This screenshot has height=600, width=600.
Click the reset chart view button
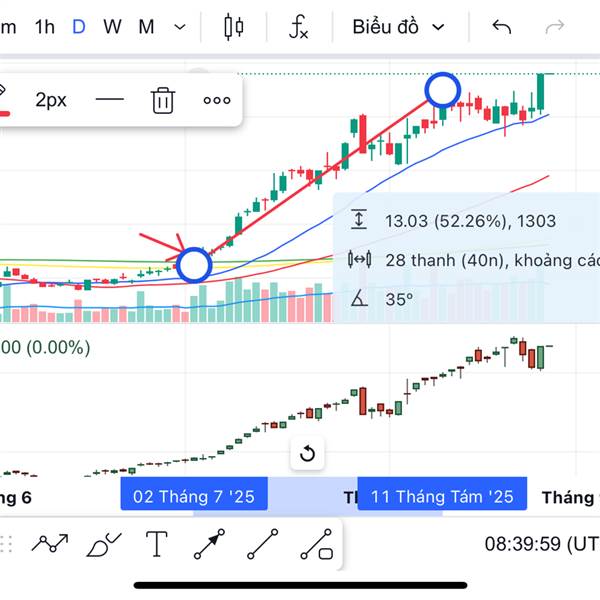(x=307, y=454)
